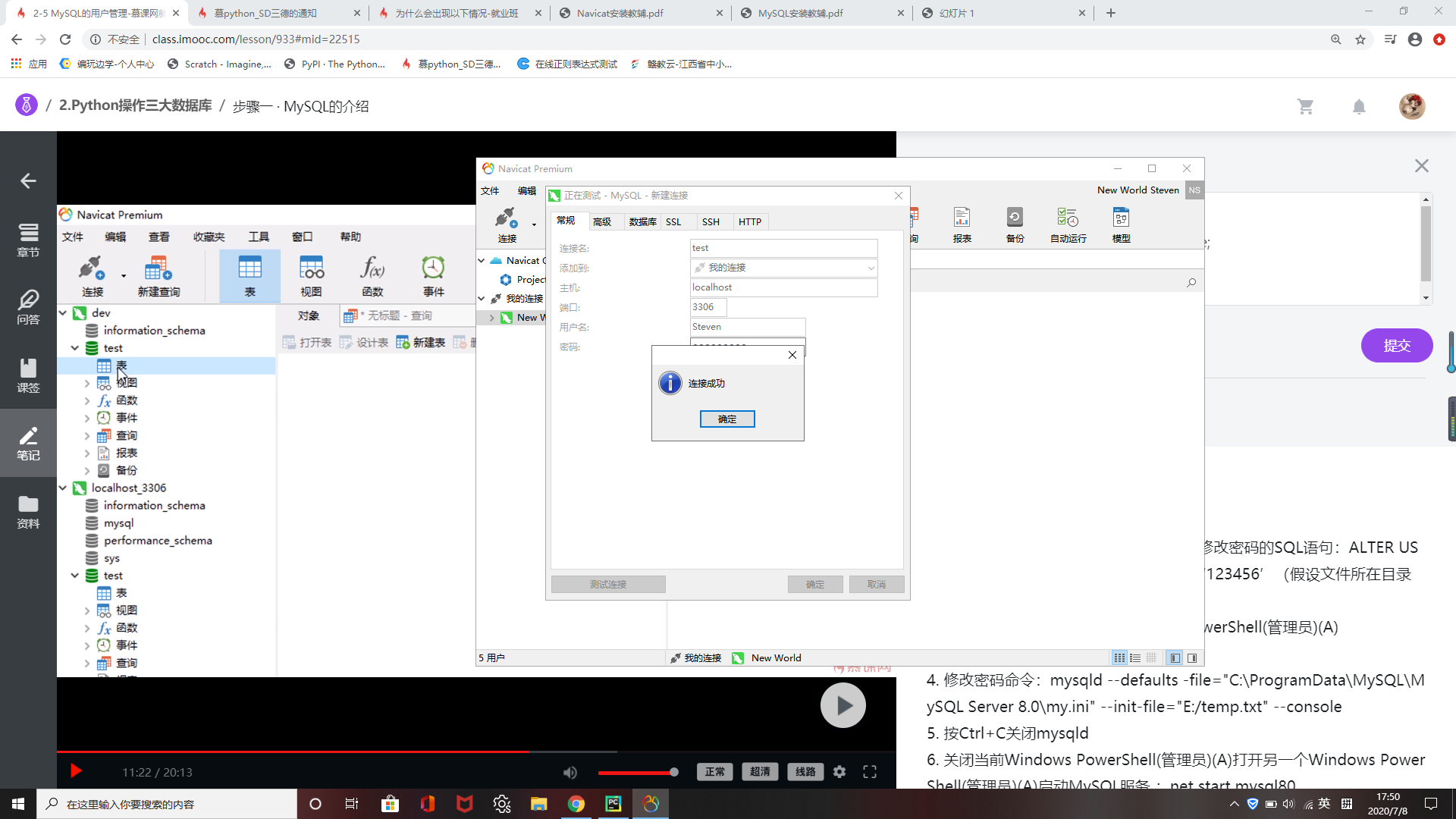Click the 连接 toolbar icon in left Navicat

click(x=93, y=276)
